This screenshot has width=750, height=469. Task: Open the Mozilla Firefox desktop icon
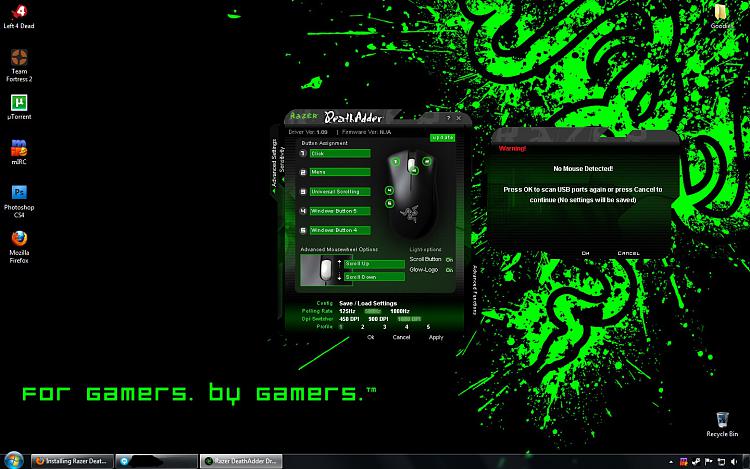click(19, 247)
